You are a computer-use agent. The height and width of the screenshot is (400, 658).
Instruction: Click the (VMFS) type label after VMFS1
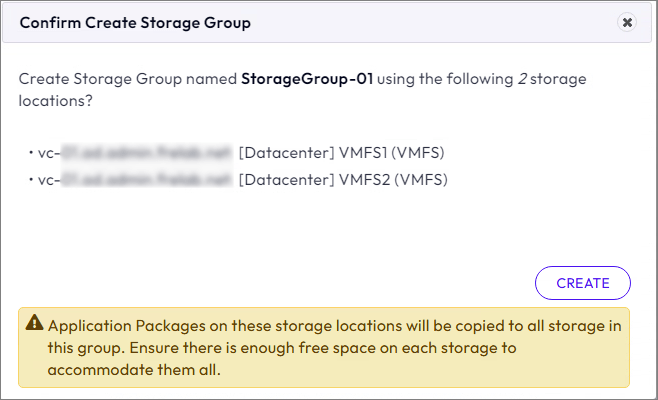pyautogui.click(x=418, y=153)
